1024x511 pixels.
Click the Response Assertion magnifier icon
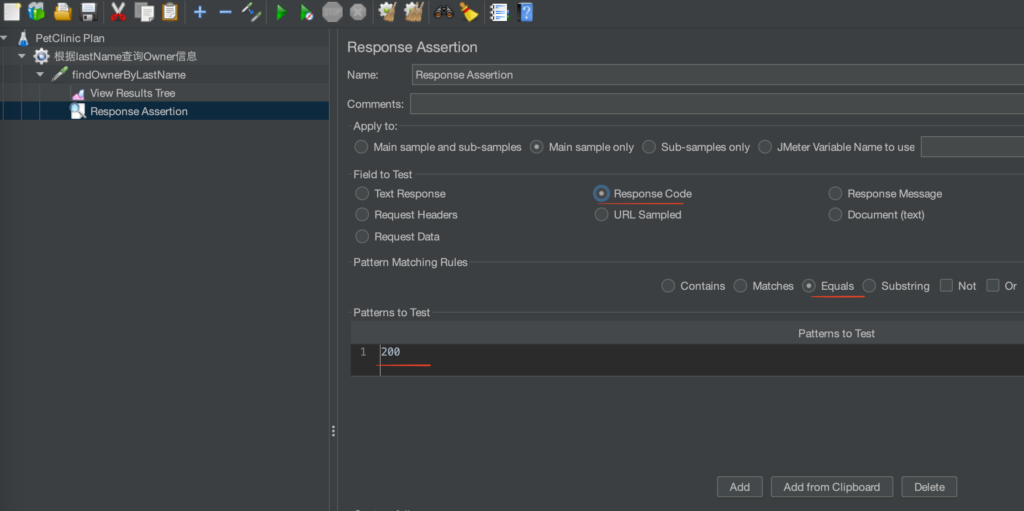click(78, 112)
